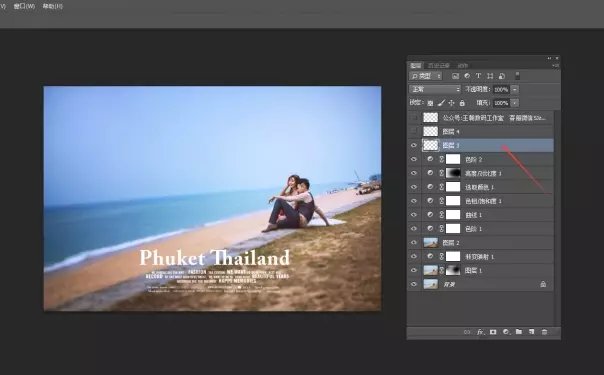Select the 公众号 text layer name
The width and height of the screenshot is (604, 375).
click(494, 118)
